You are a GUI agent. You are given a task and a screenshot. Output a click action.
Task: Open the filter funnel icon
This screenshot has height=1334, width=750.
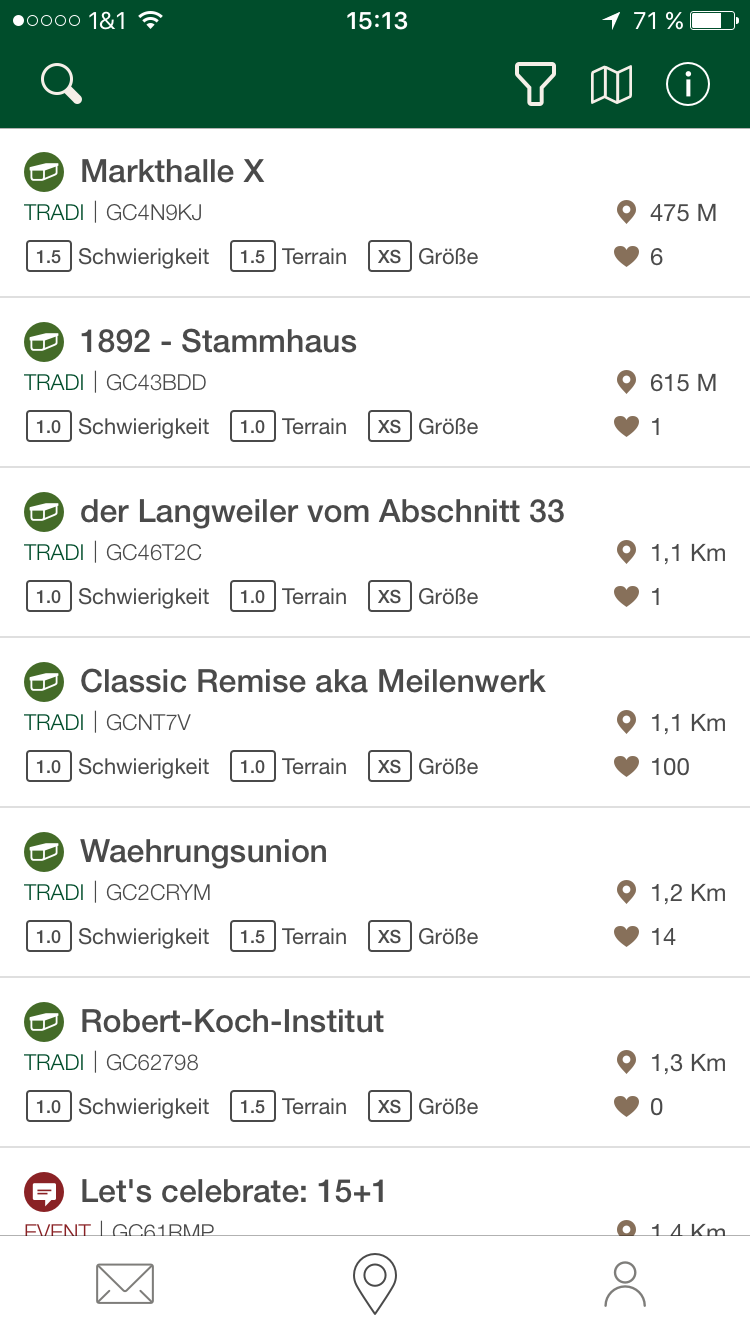point(535,84)
